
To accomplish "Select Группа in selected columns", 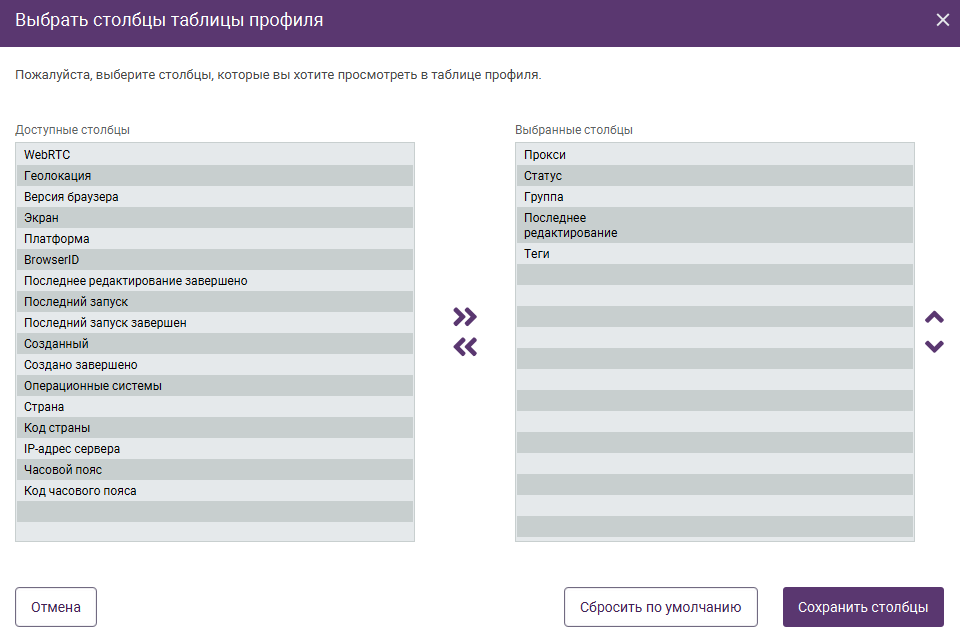I will pyautogui.click(x=714, y=197).
